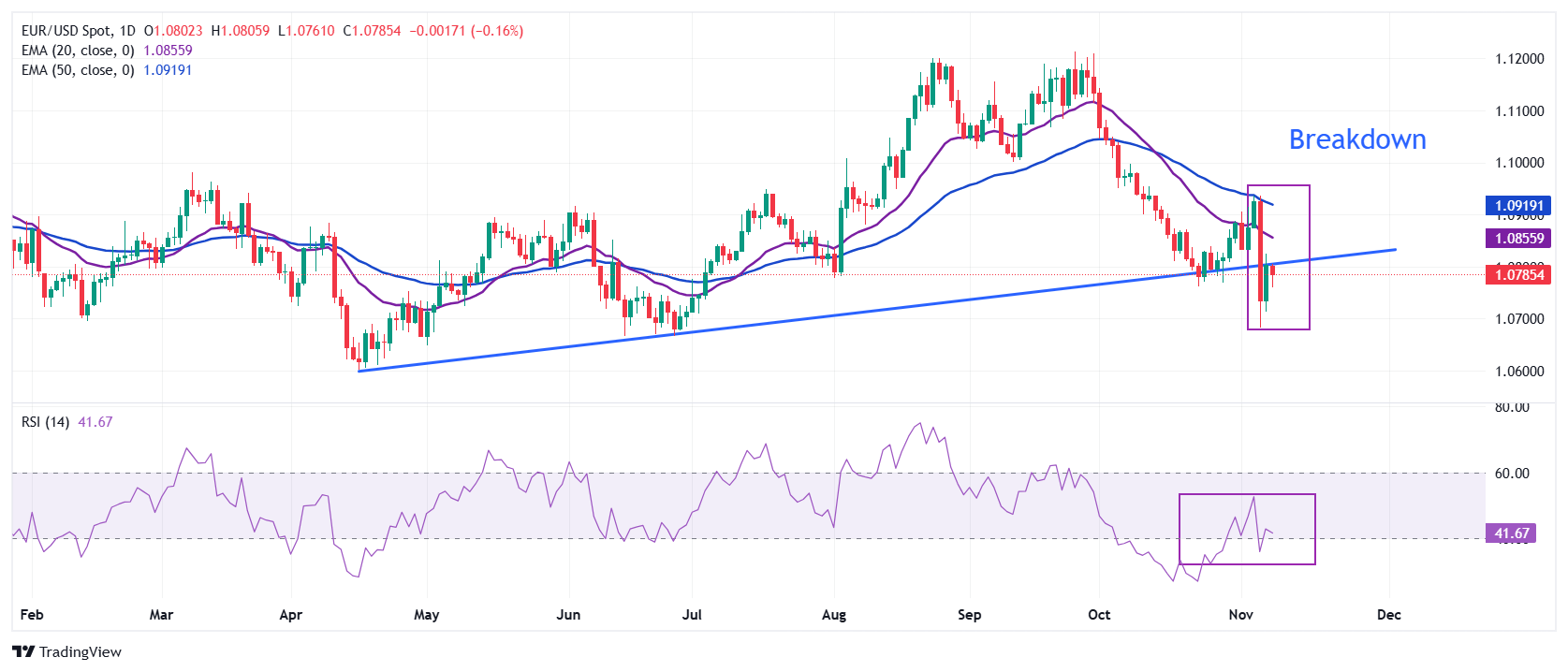The height and width of the screenshot is (672, 1568).
Task: Click the Nov label on time axis
Action: [x=1240, y=615]
